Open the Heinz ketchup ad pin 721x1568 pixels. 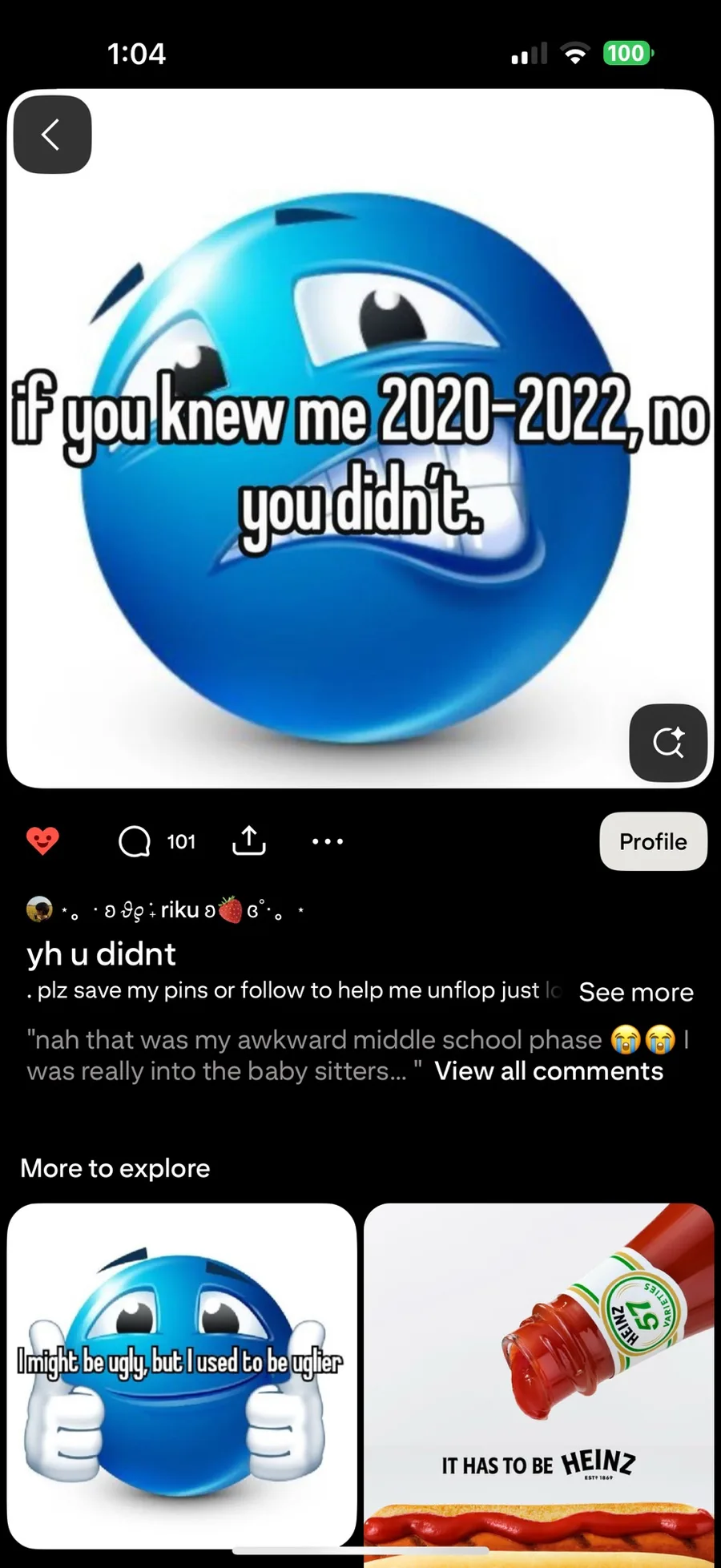click(x=538, y=1385)
